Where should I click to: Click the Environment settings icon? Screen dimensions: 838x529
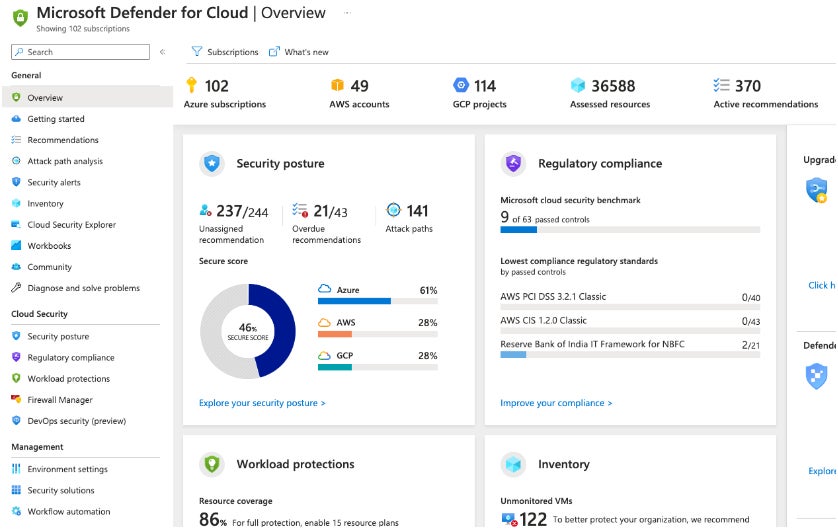(x=16, y=469)
